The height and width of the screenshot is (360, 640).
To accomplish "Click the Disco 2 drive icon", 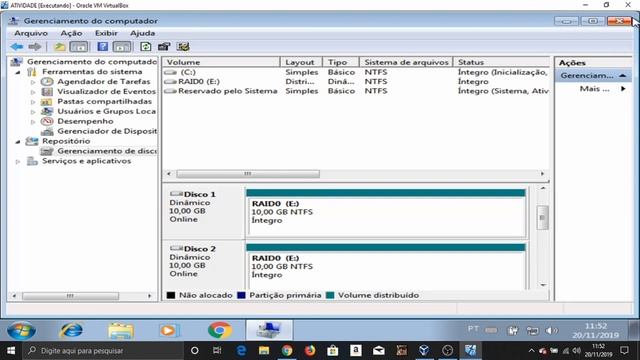I will pyautogui.click(x=176, y=248).
